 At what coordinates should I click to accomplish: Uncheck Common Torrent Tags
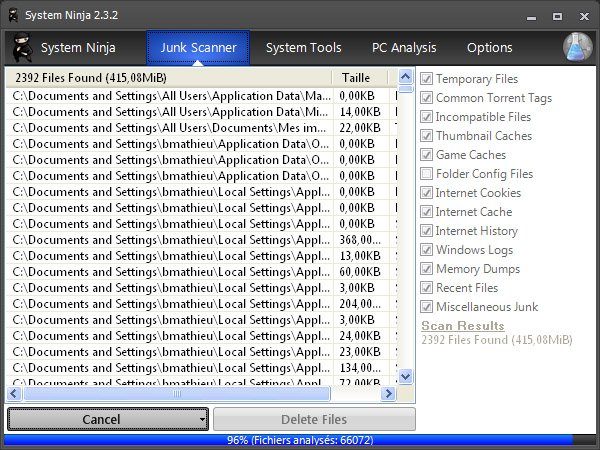(x=426, y=98)
